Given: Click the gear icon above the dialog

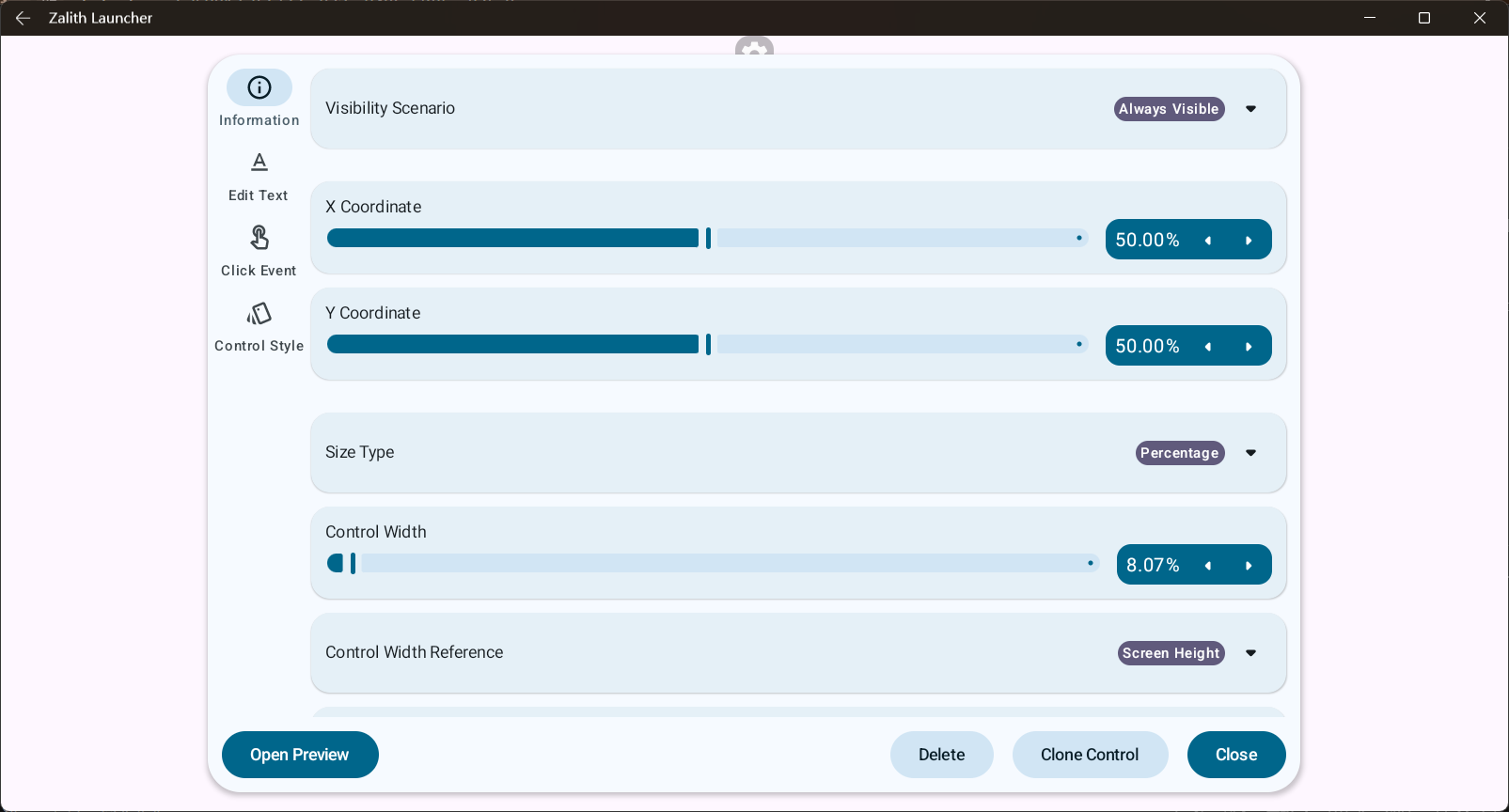Looking at the screenshot, I should [754, 47].
